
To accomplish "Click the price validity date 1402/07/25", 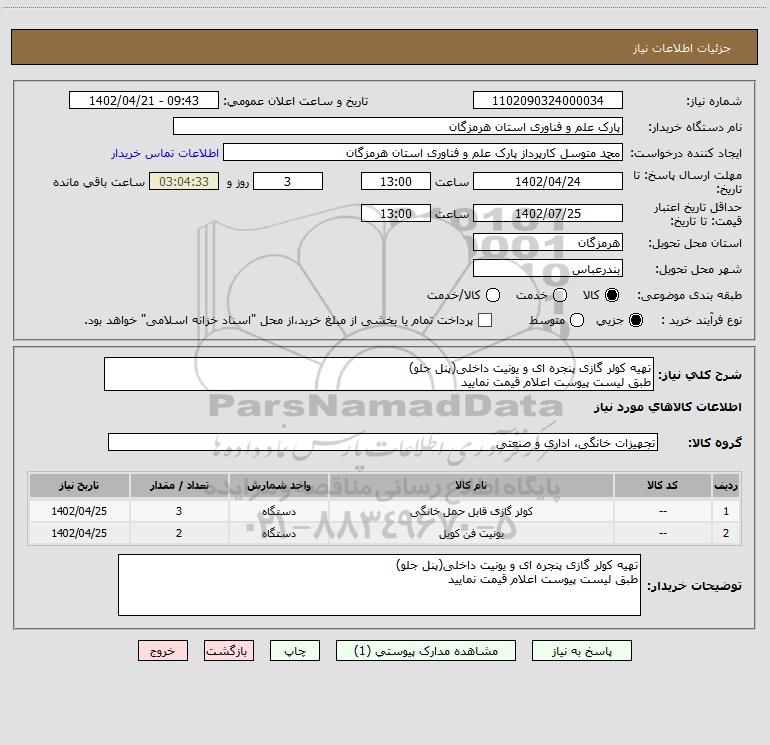I will (x=548, y=213).
